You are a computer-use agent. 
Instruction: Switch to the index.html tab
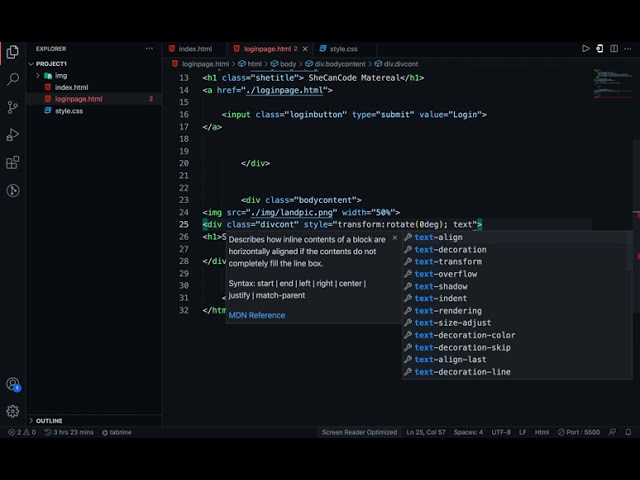[195, 49]
